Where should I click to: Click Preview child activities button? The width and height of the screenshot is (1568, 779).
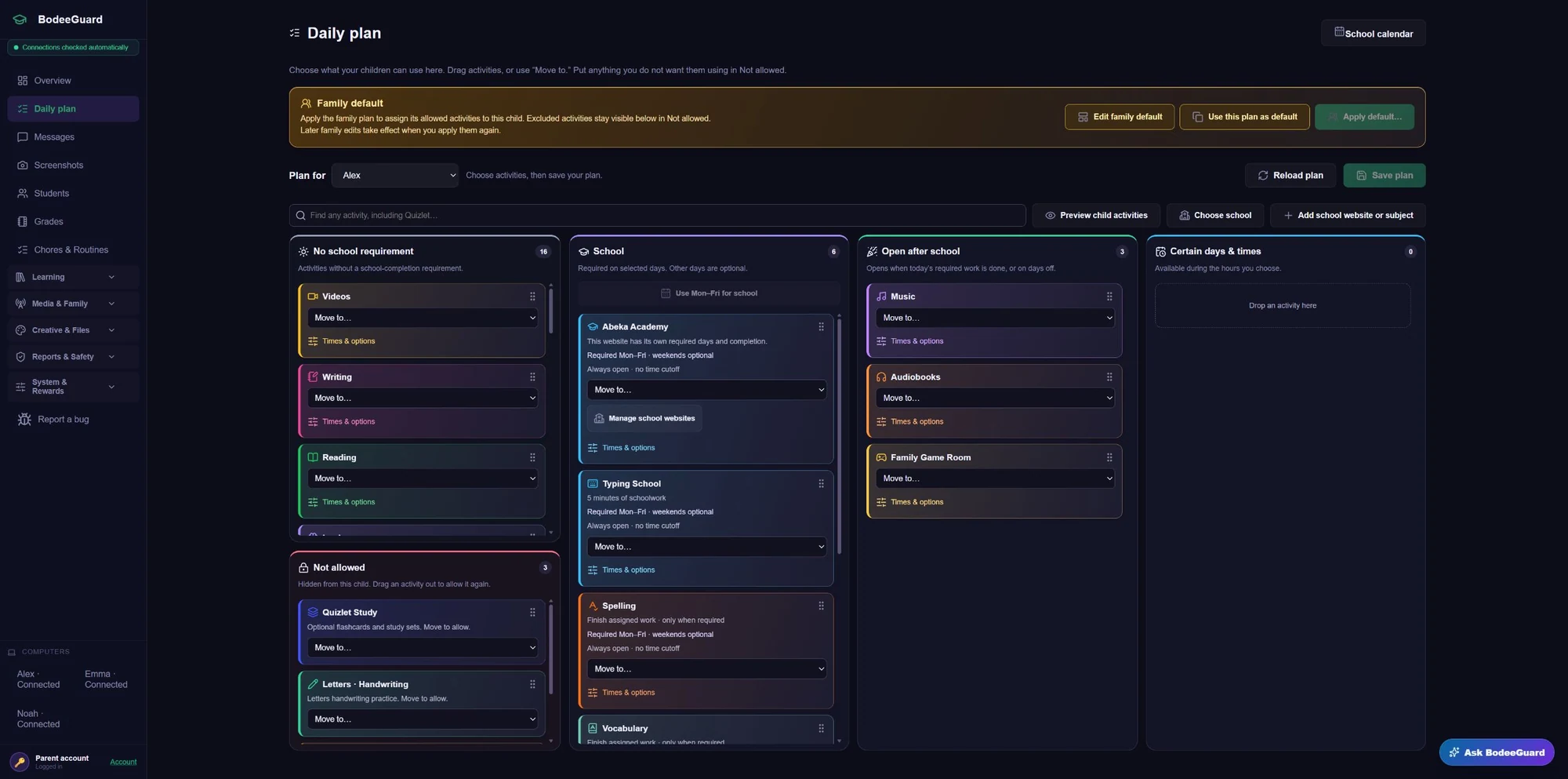(1096, 216)
